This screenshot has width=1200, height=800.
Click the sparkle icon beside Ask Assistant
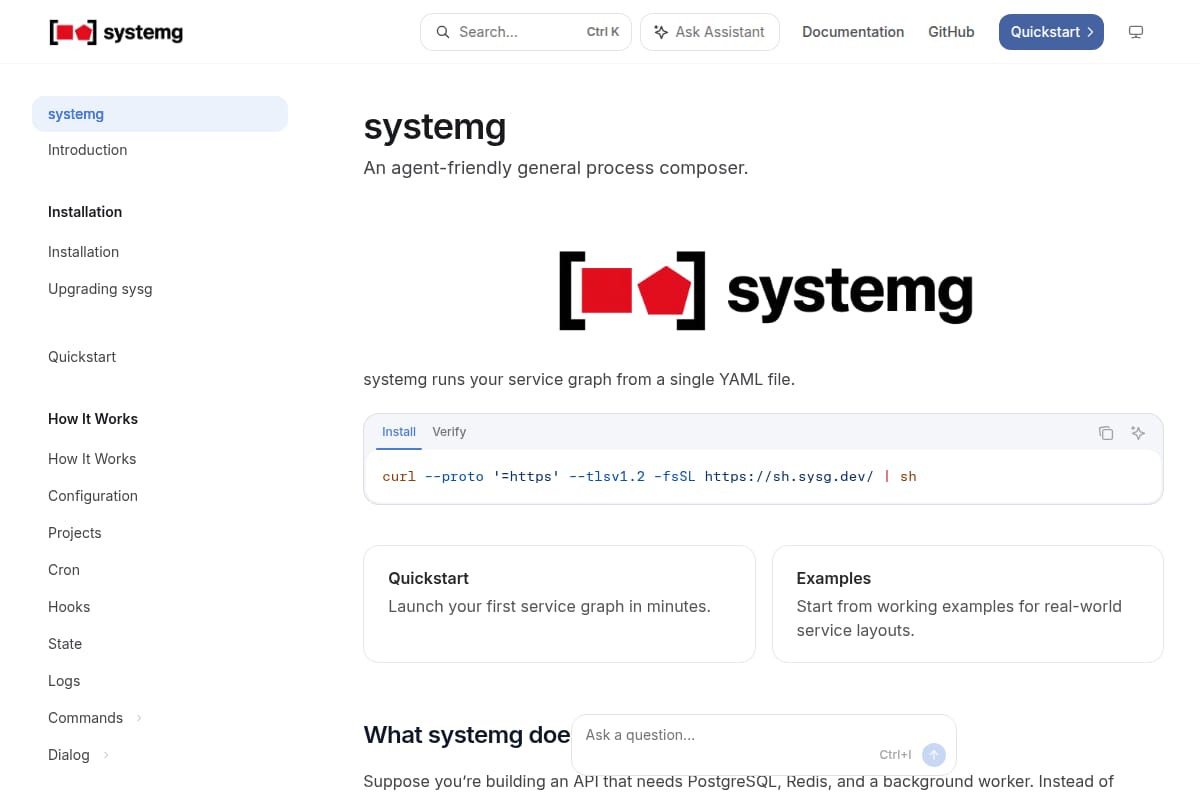point(661,32)
